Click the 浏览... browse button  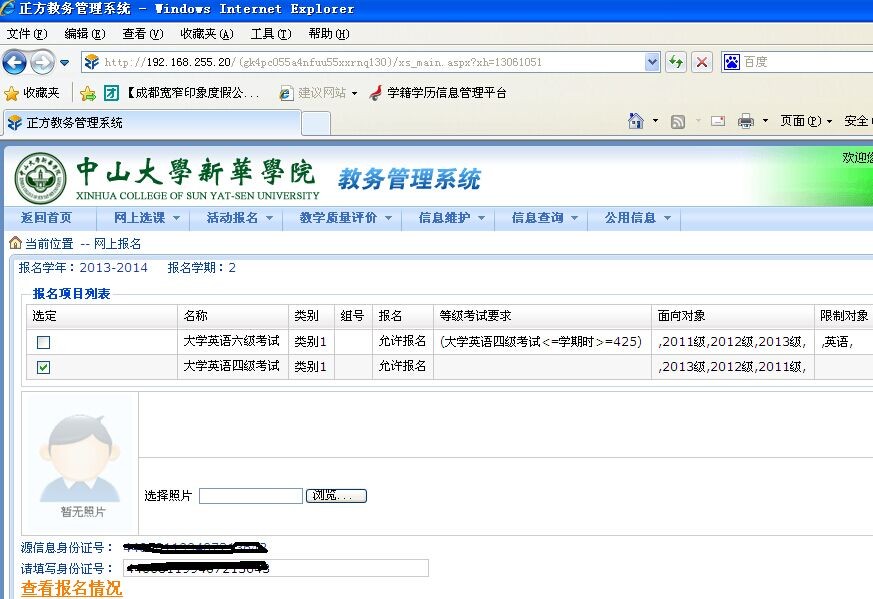pyautogui.click(x=336, y=496)
